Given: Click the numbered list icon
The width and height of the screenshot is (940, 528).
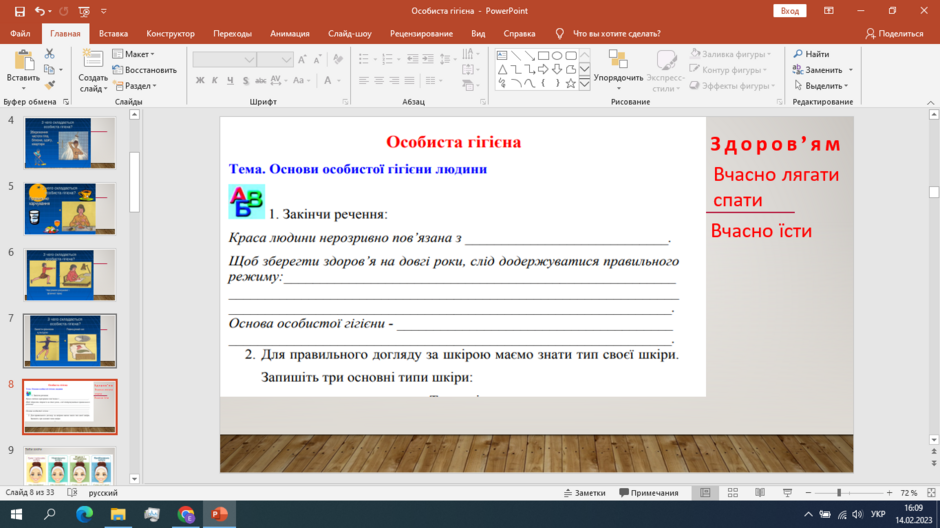Looking at the screenshot, I should tap(387, 59).
